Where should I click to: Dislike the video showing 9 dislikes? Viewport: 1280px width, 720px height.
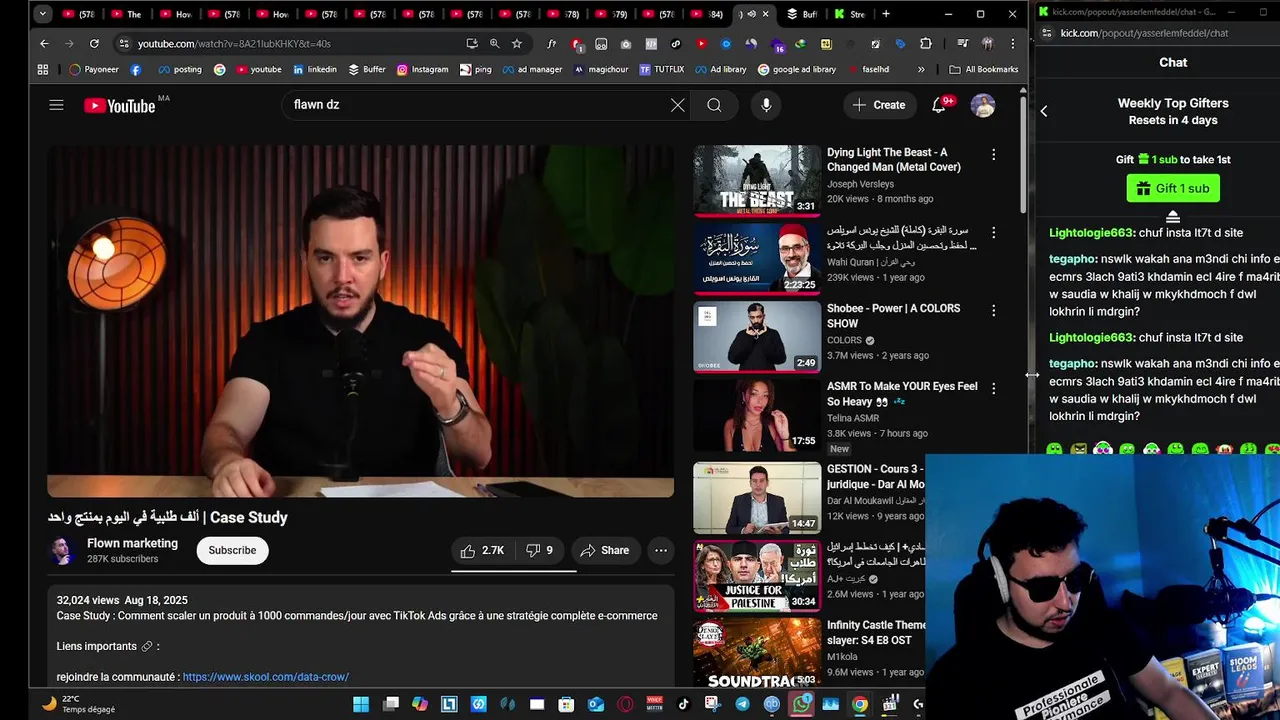(540, 550)
